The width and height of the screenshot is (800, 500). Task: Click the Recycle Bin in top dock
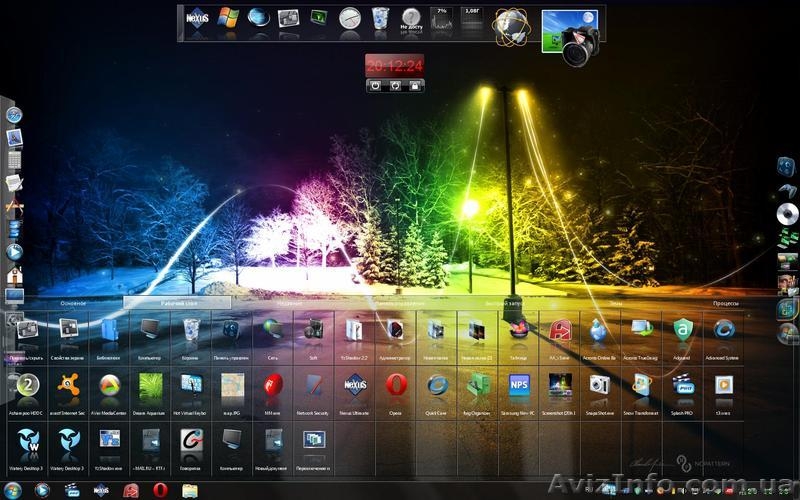point(380,18)
